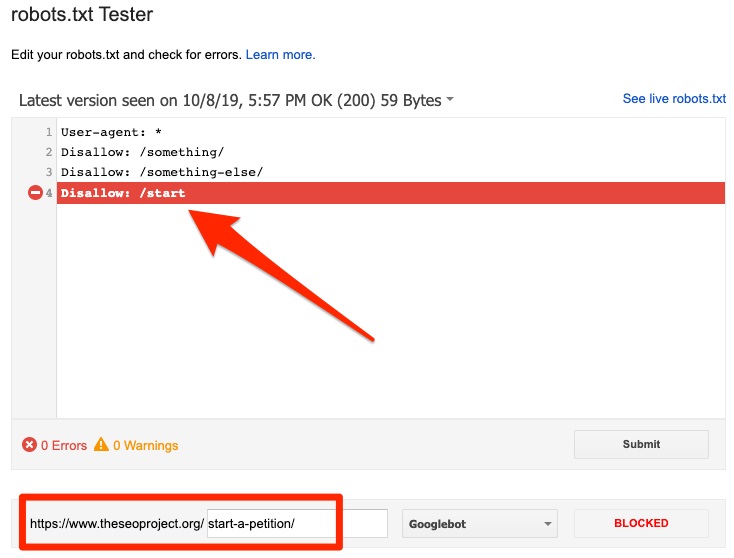The height and width of the screenshot is (558, 734).
Task: Click the '0 Warnings' label
Action: (x=146, y=445)
